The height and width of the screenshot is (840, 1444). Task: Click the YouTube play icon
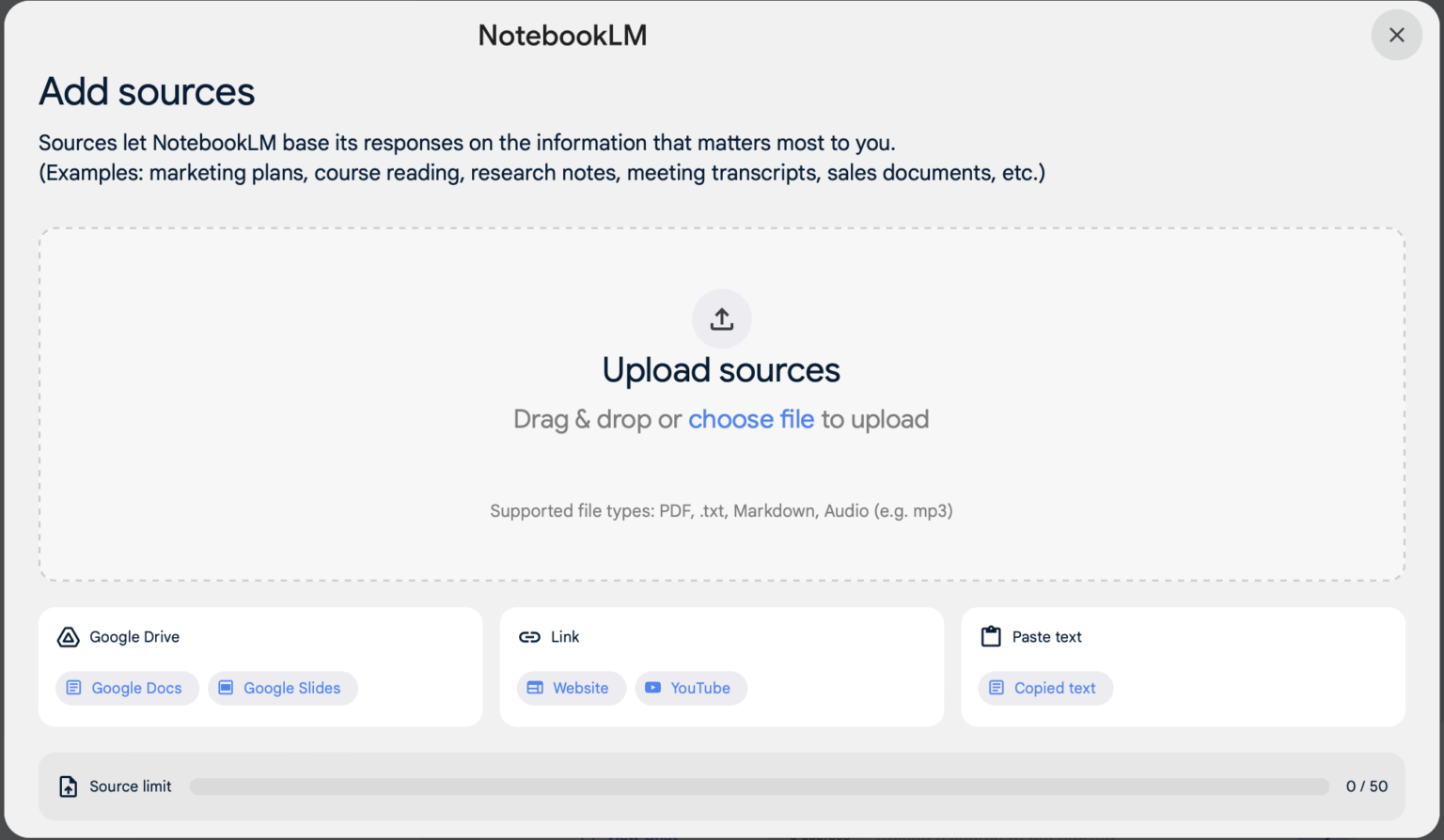653,688
